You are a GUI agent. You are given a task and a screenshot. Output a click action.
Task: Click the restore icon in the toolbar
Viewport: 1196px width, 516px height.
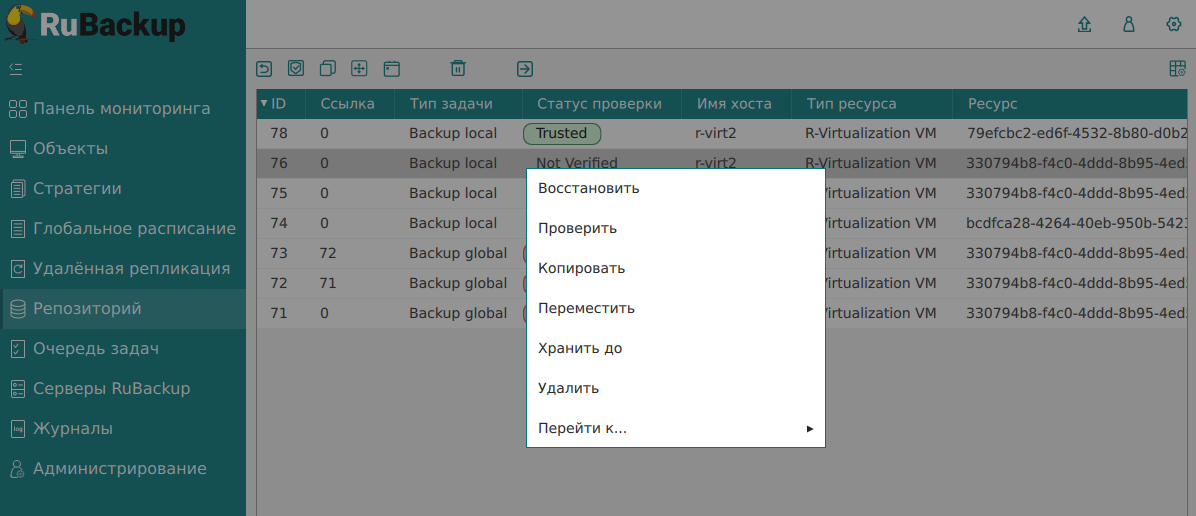264,68
